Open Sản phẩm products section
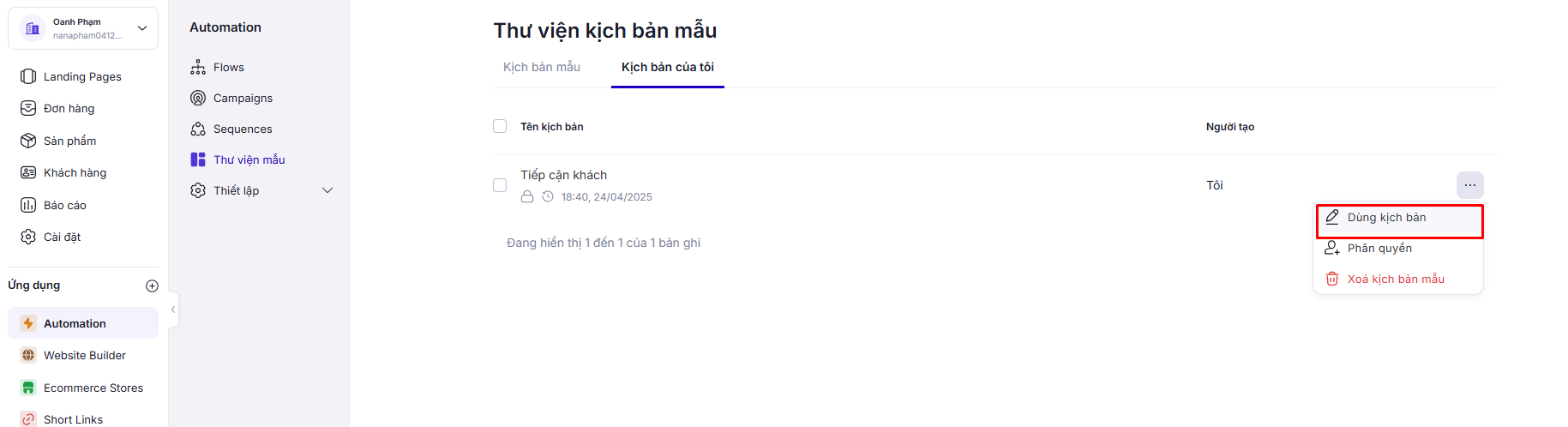This screenshot has height=427, width=1568. 69,141
